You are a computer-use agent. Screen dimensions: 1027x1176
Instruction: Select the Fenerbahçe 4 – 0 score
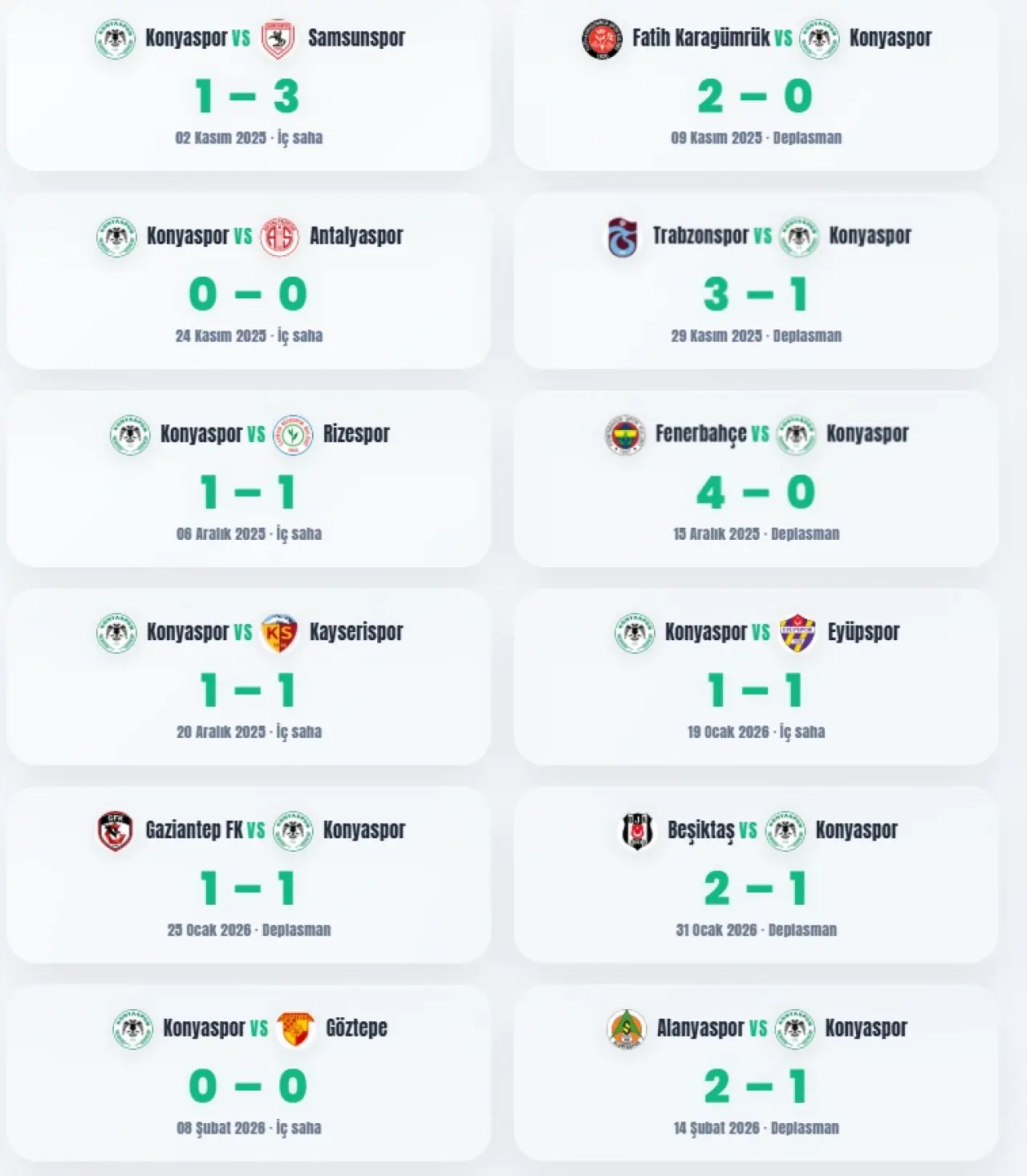point(756,493)
